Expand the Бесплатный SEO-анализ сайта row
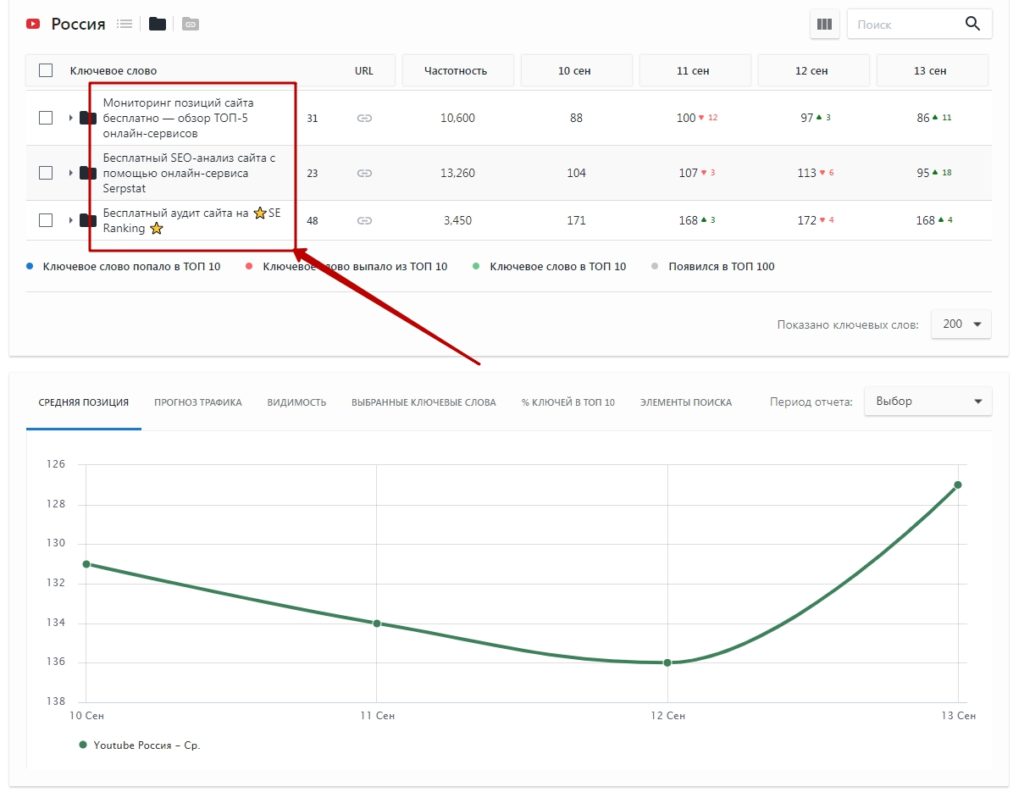 pyautogui.click(x=71, y=173)
